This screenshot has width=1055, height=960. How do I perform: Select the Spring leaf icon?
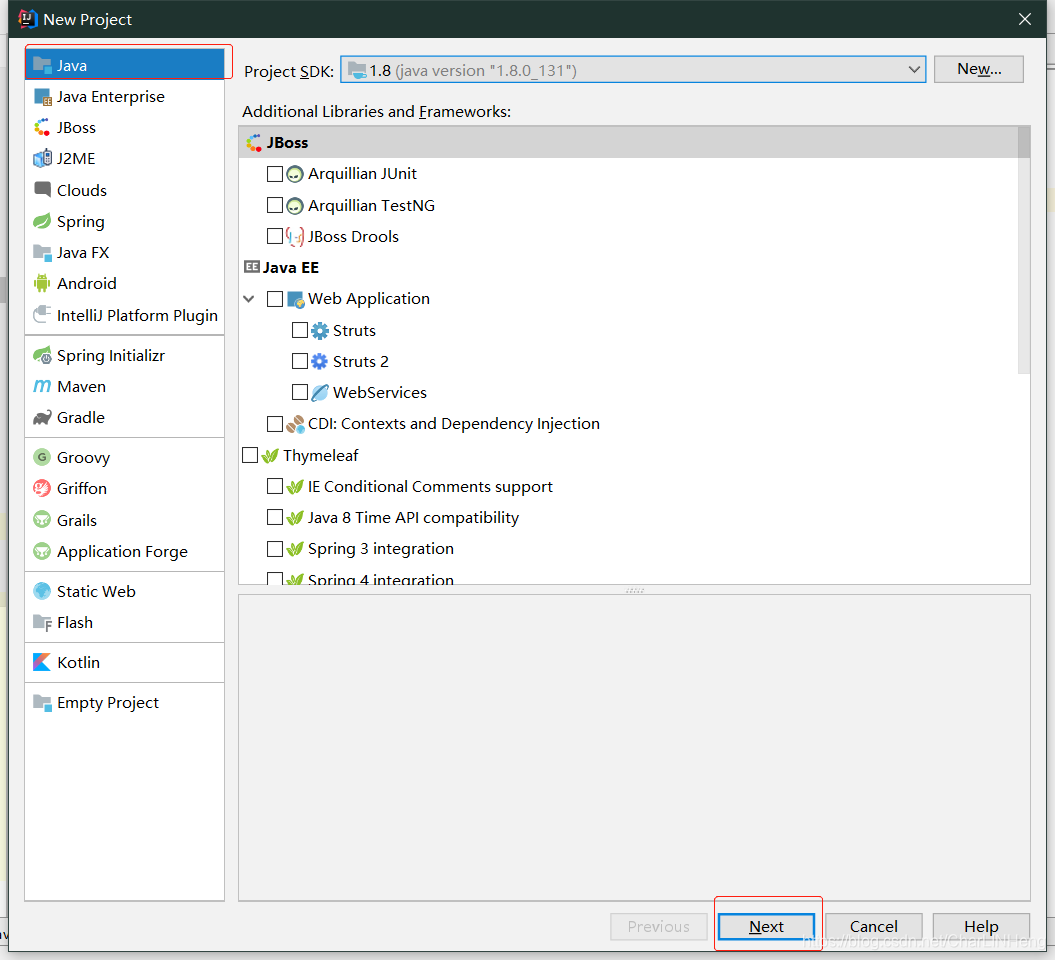pos(42,221)
